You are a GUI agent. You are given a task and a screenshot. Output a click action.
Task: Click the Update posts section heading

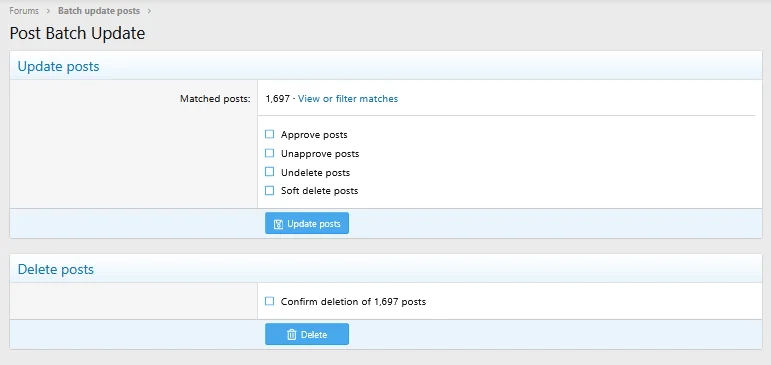click(x=59, y=66)
